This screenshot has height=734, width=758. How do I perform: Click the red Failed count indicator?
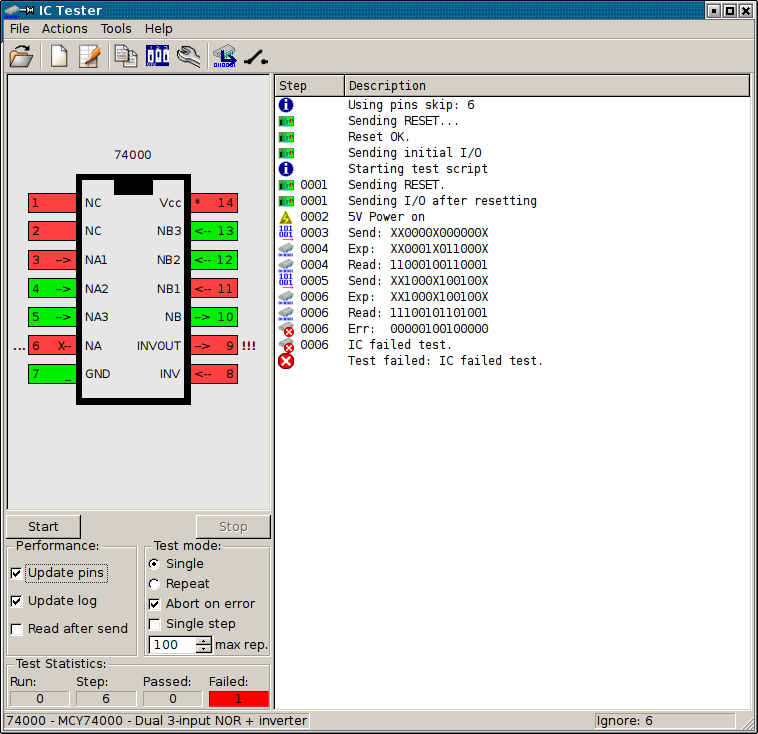pos(238,699)
